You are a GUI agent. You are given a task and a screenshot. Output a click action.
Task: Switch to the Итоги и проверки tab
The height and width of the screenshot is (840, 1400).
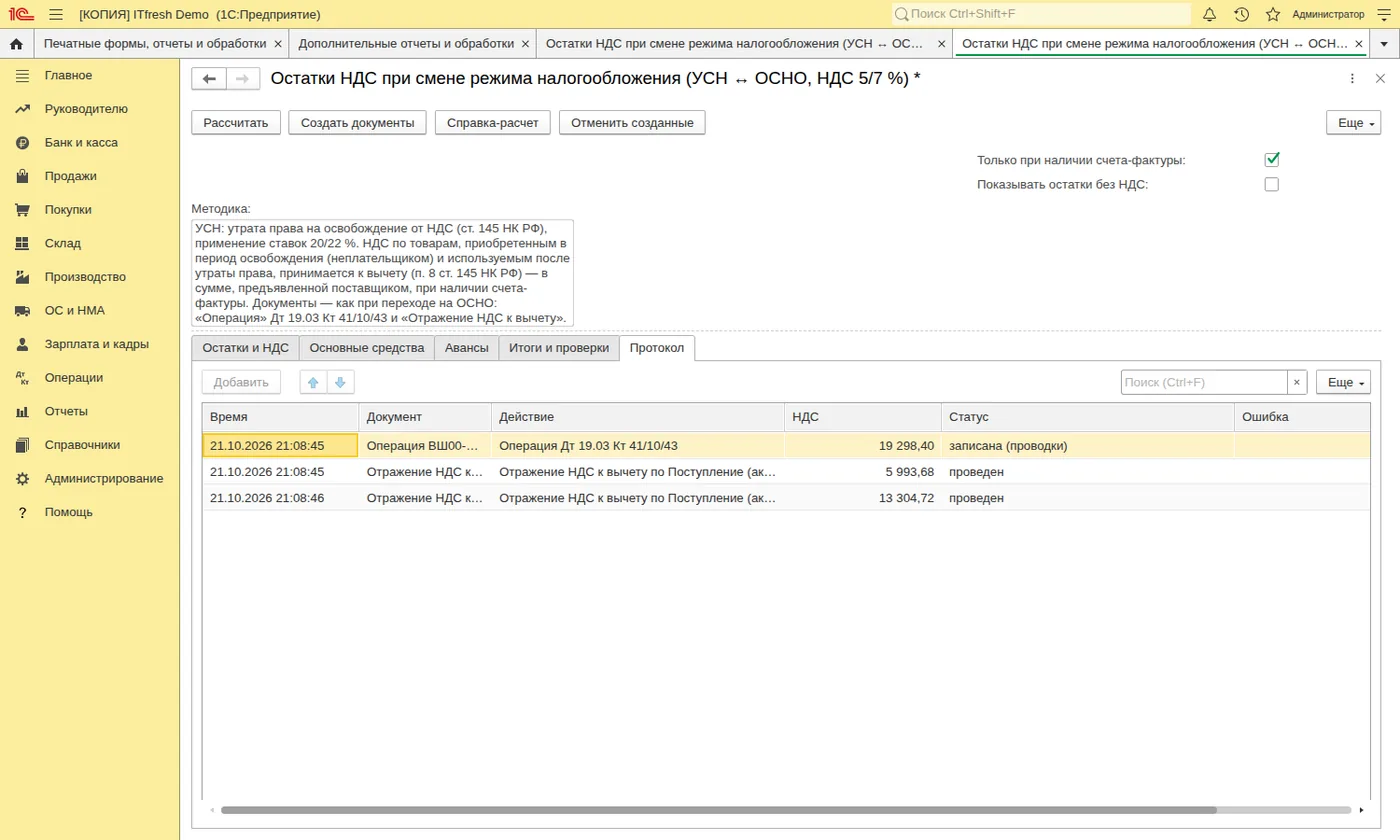(559, 348)
